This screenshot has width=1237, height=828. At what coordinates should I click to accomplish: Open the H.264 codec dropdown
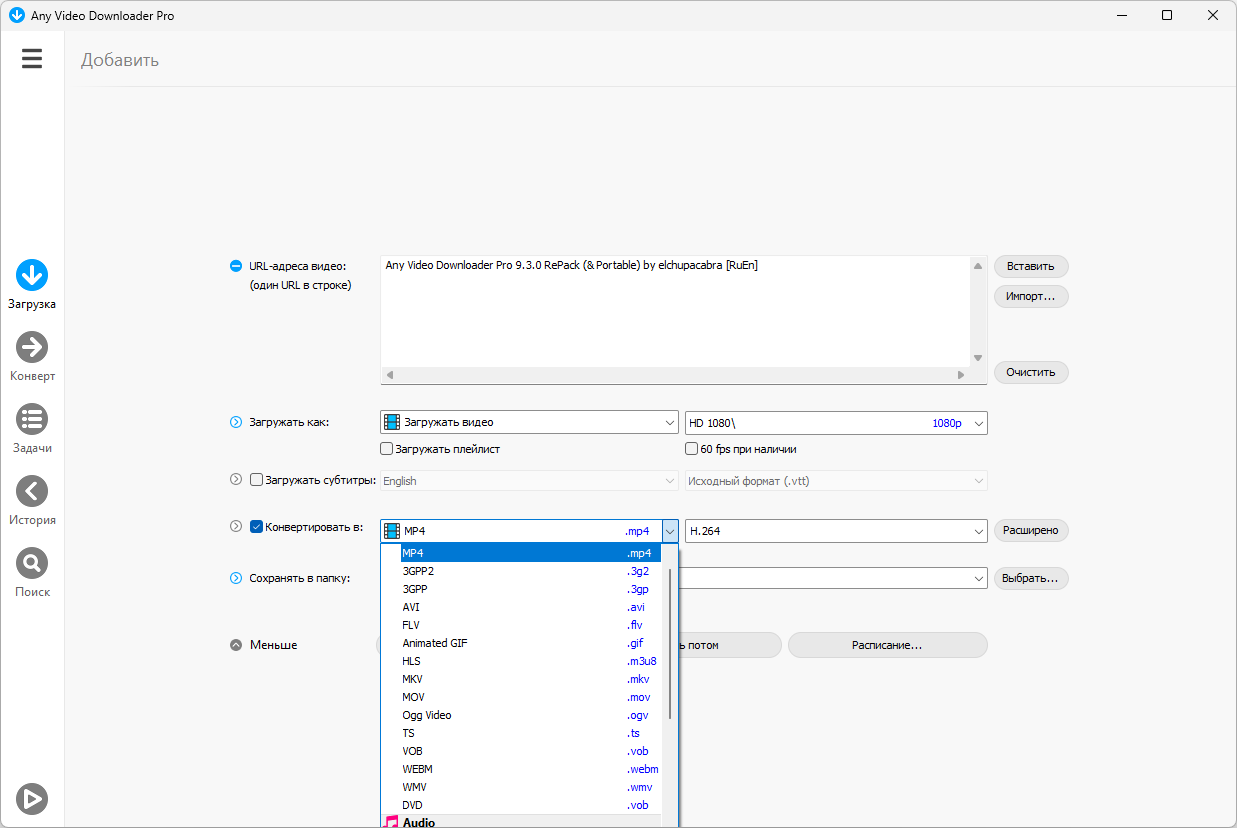(836, 531)
